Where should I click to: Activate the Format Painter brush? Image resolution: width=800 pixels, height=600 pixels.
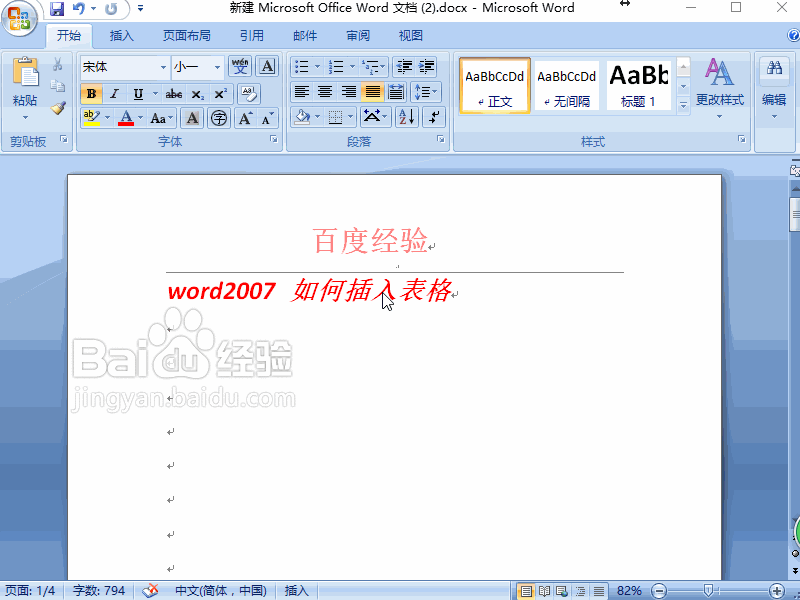point(58,108)
